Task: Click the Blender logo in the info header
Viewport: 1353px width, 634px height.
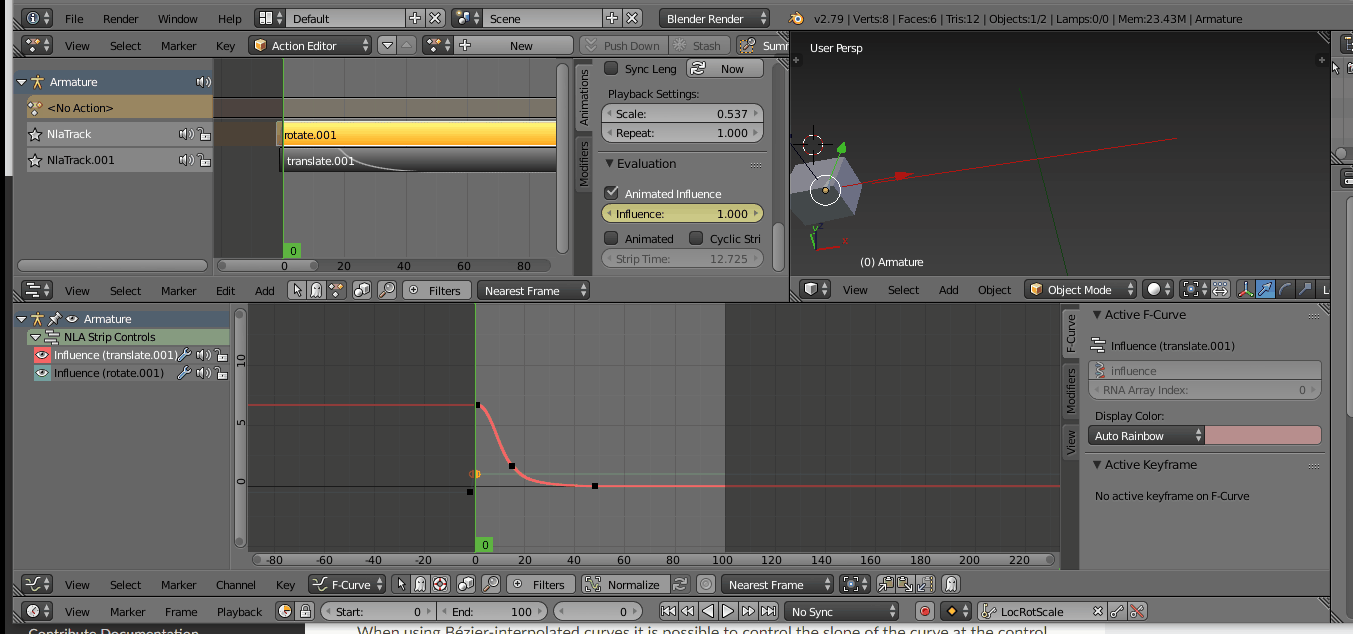Action: pyautogui.click(x=796, y=18)
